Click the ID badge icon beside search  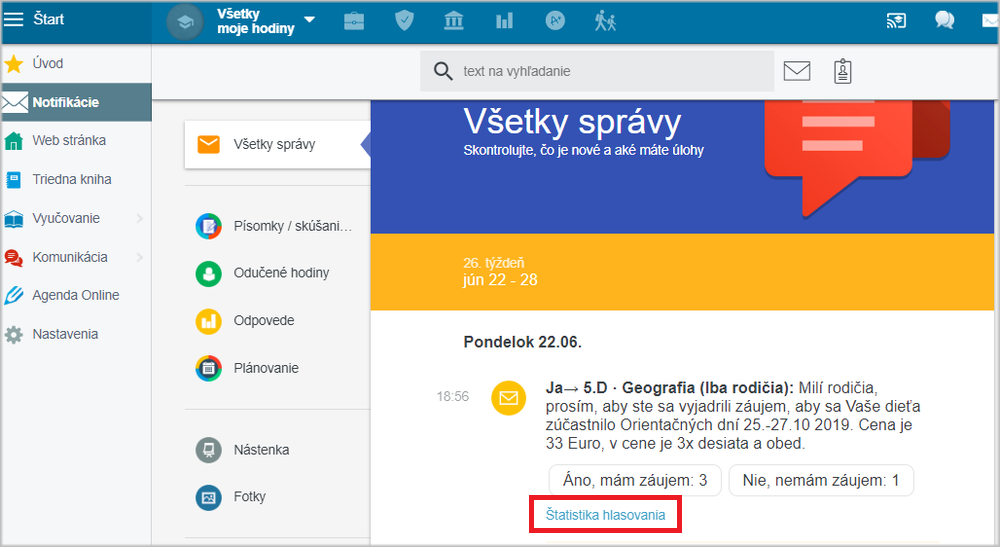click(x=842, y=71)
